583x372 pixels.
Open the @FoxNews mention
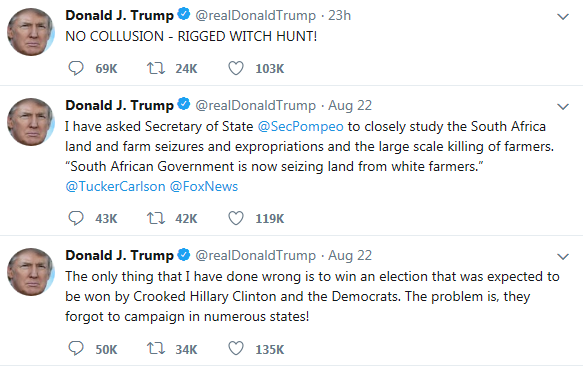pos(204,186)
